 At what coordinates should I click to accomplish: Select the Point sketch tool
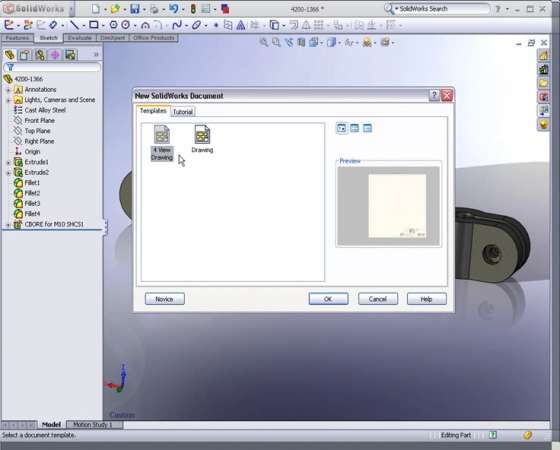point(216,25)
